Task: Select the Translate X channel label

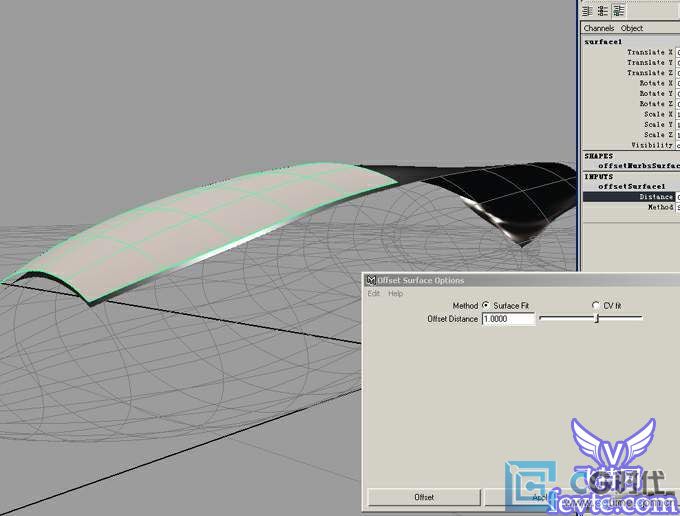Action: tap(650, 52)
